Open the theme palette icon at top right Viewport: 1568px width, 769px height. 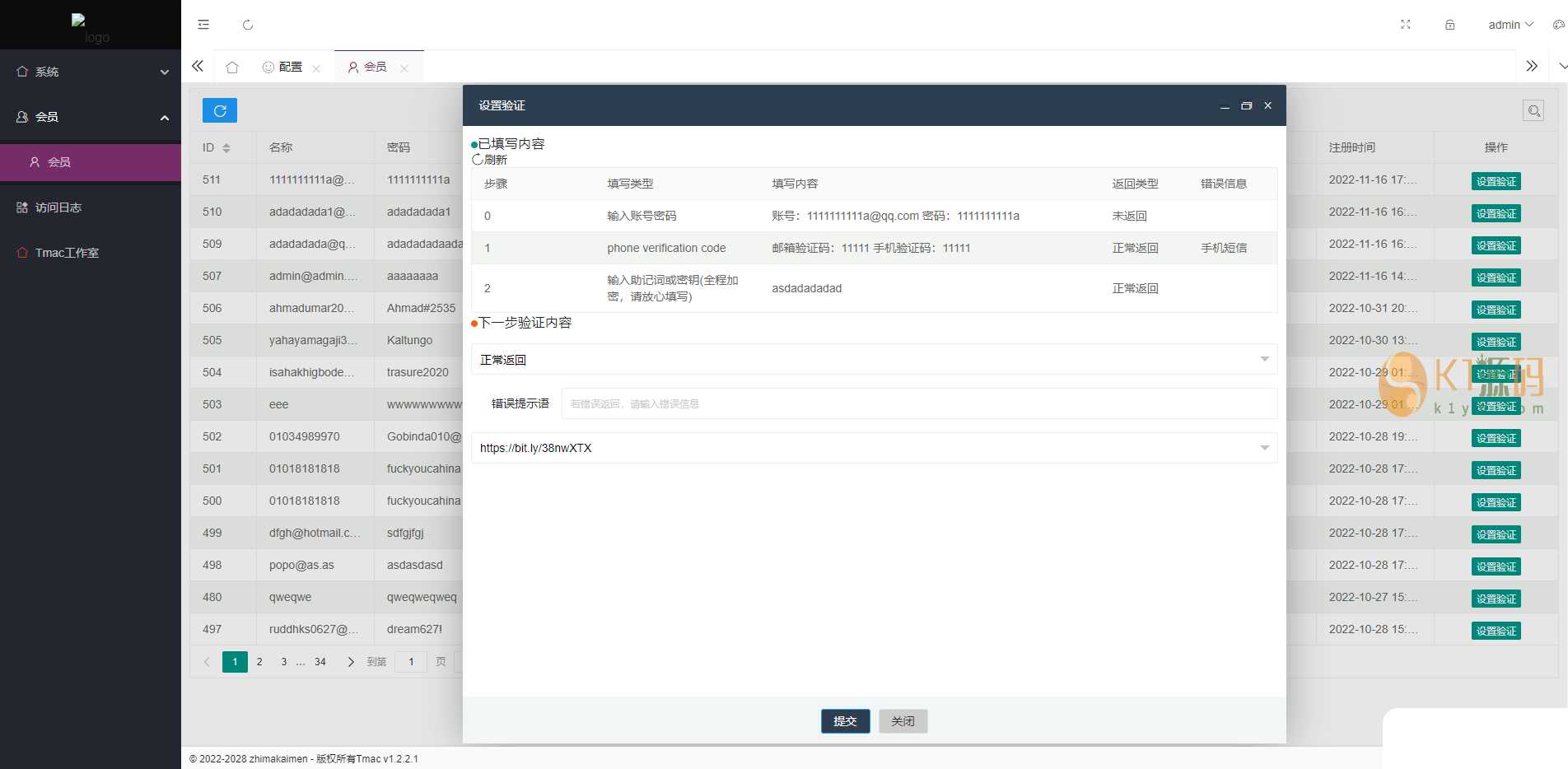pyautogui.click(x=1558, y=25)
